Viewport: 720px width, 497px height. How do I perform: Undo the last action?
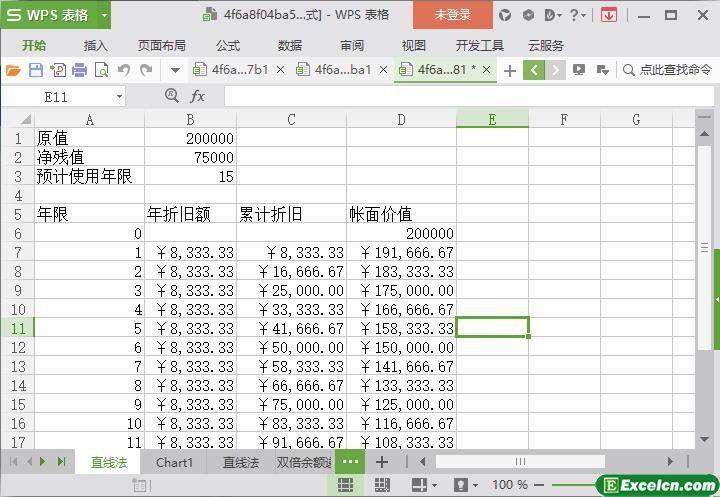point(124,70)
